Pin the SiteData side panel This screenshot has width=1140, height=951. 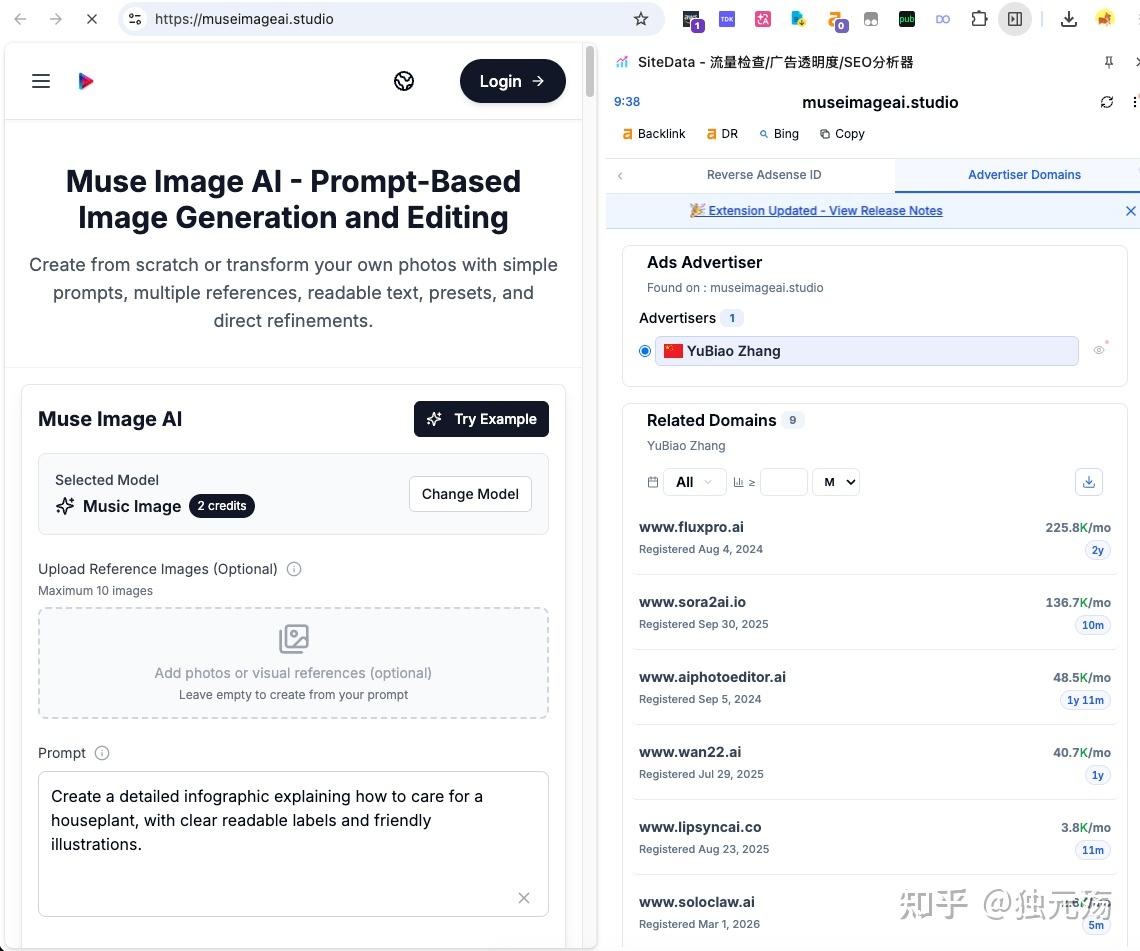pos(1109,63)
